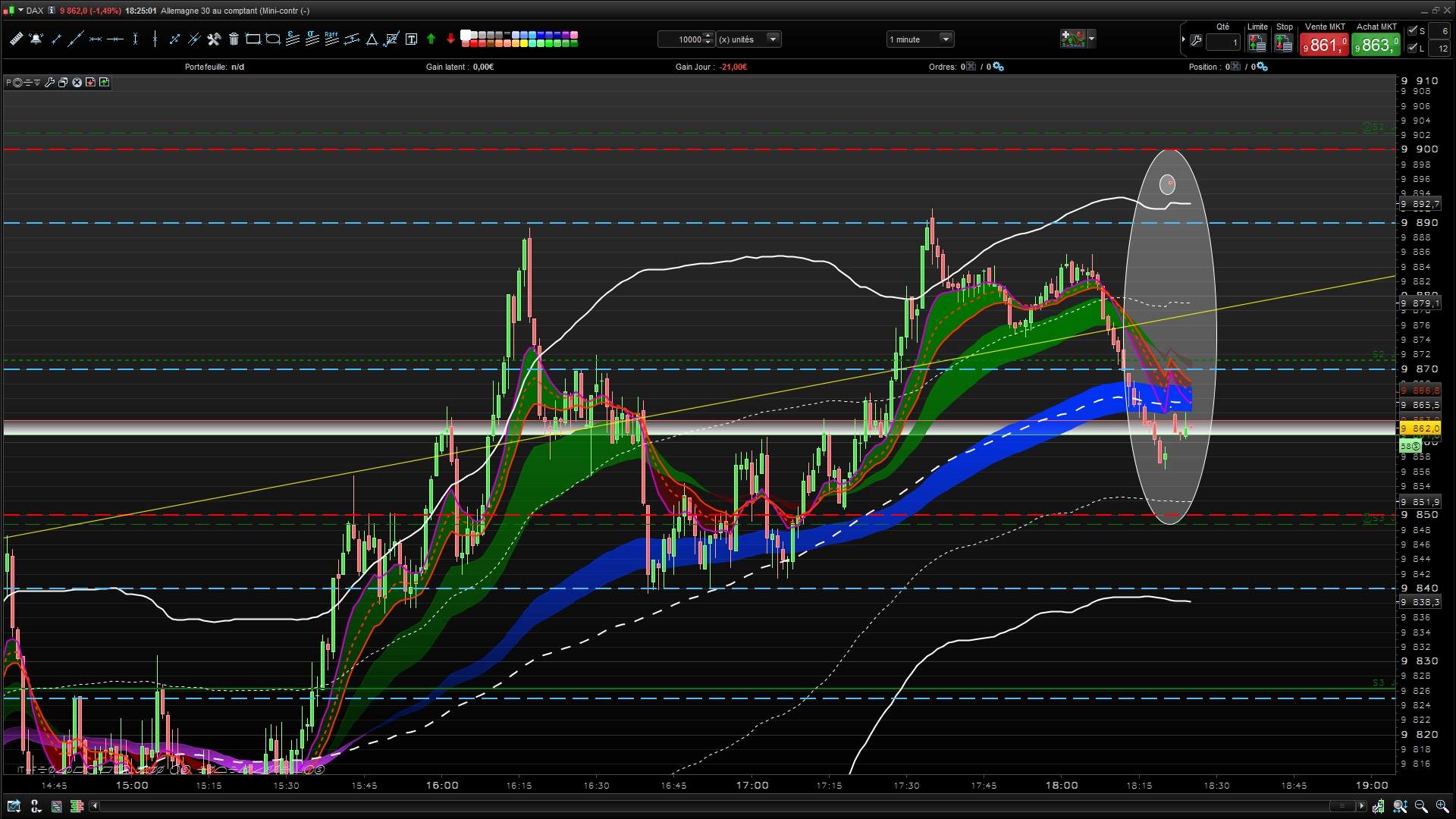Select the green up arrow tool
The height and width of the screenshot is (819, 1456).
tap(431, 39)
